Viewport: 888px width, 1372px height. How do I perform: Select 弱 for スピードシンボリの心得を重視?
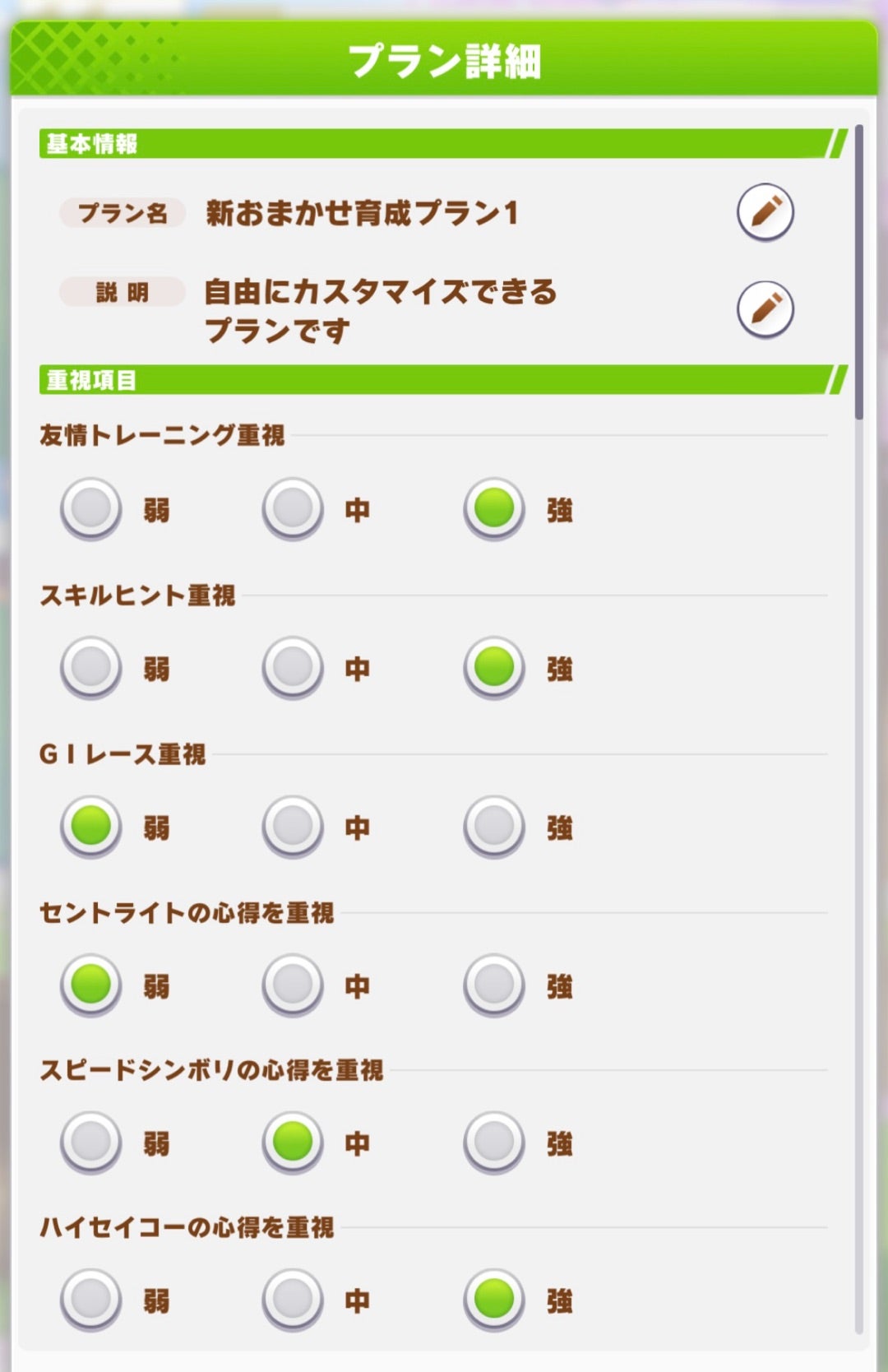point(91,1142)
